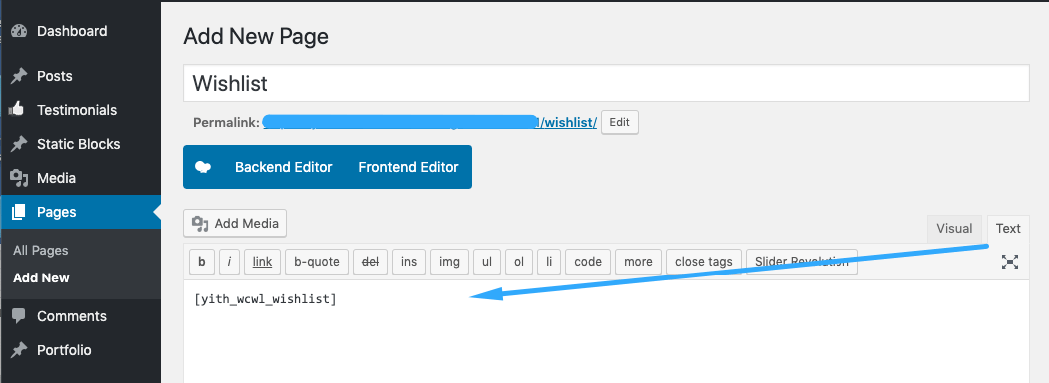Switch to the Text editor tab
Screen dimensions: 1049x383
(1008, 229)
